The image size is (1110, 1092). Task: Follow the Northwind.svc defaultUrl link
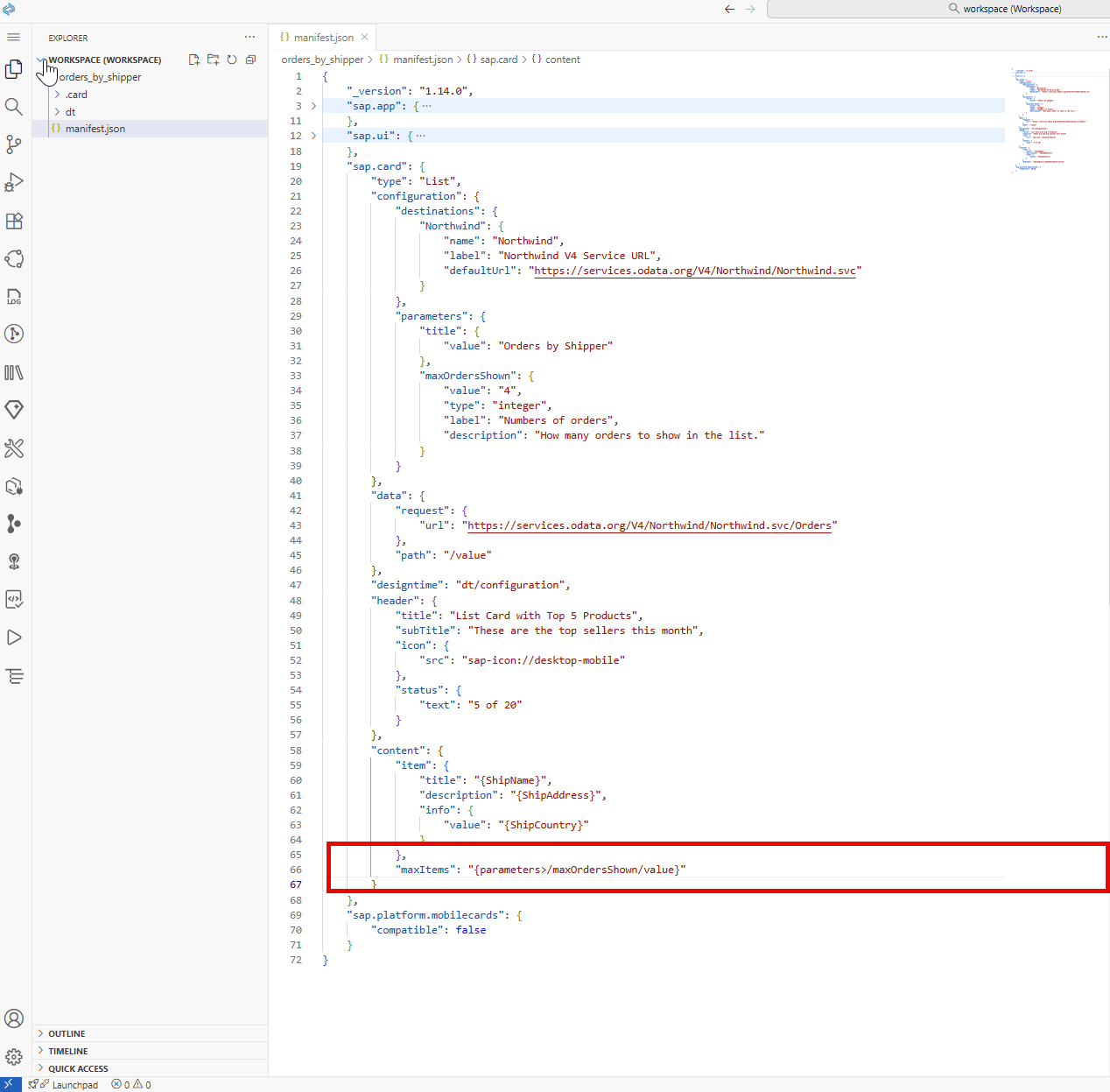(x=695, y=271)
